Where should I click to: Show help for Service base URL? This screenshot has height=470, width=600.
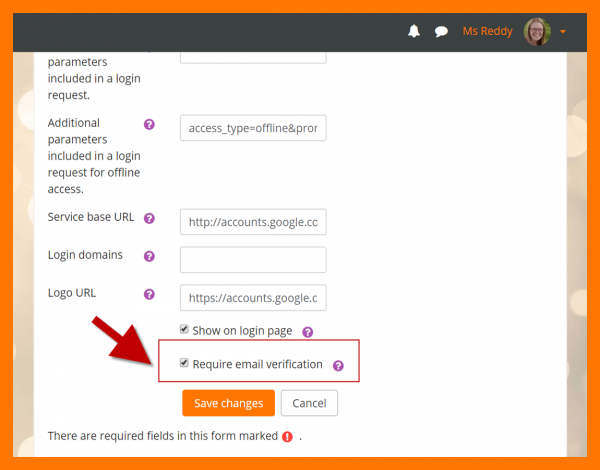149,218
